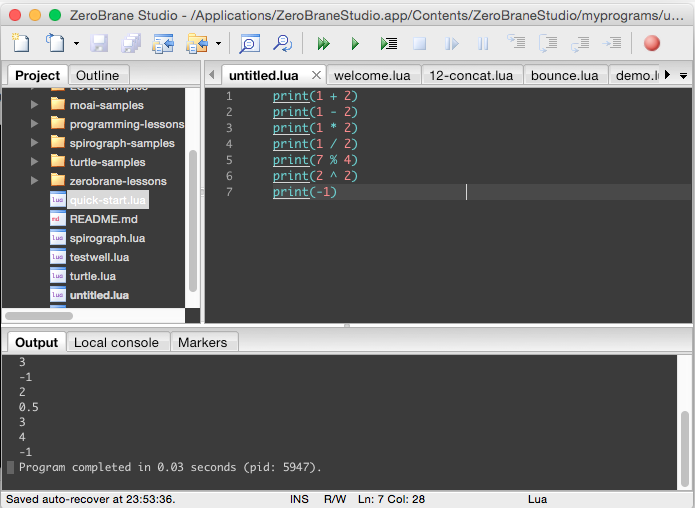
Task: Click the project tree vertical scrollbar
Action: click(193, 221)
